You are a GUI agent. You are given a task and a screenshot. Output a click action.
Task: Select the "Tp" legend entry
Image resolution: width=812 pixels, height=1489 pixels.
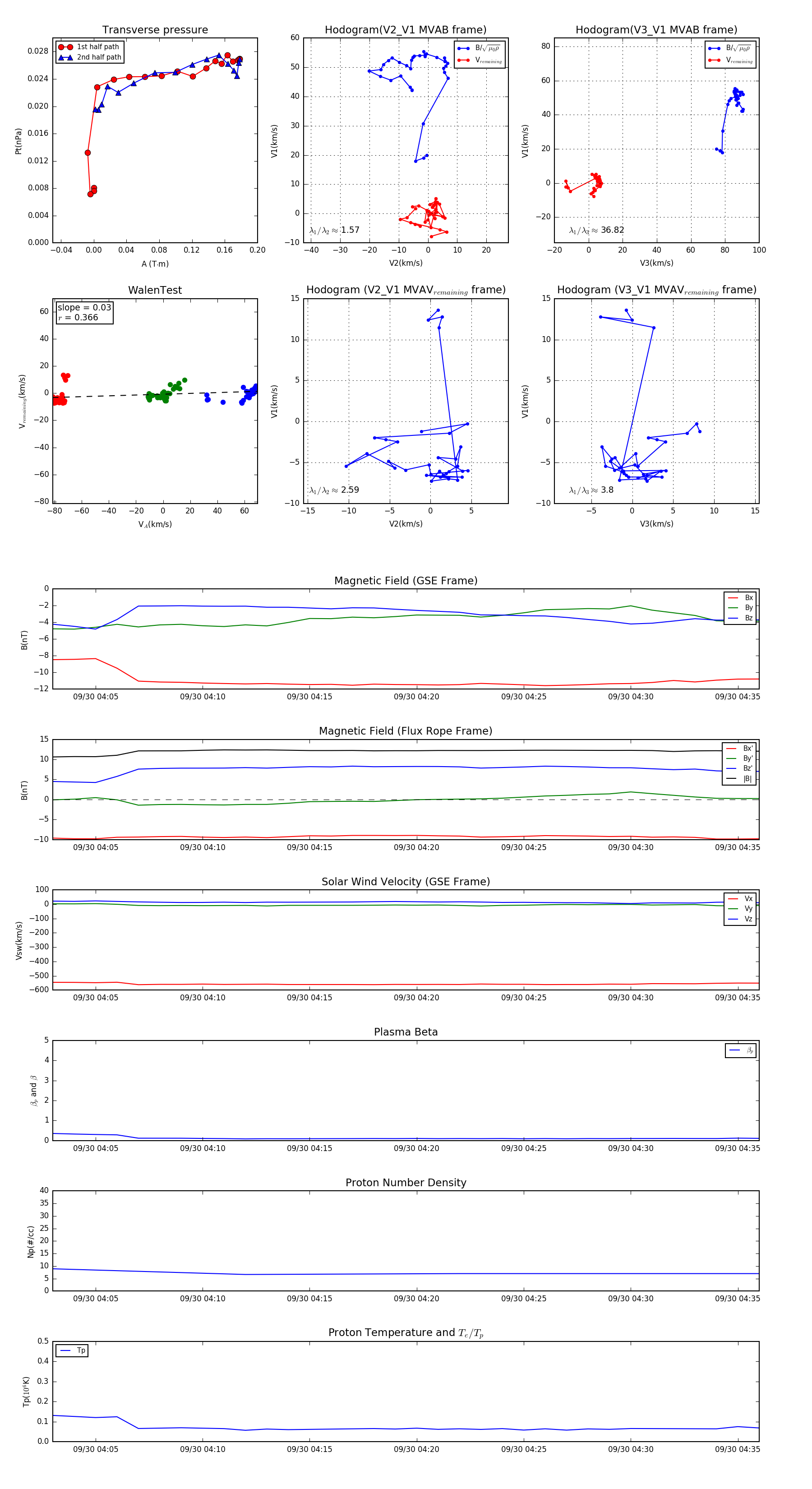72,1350
